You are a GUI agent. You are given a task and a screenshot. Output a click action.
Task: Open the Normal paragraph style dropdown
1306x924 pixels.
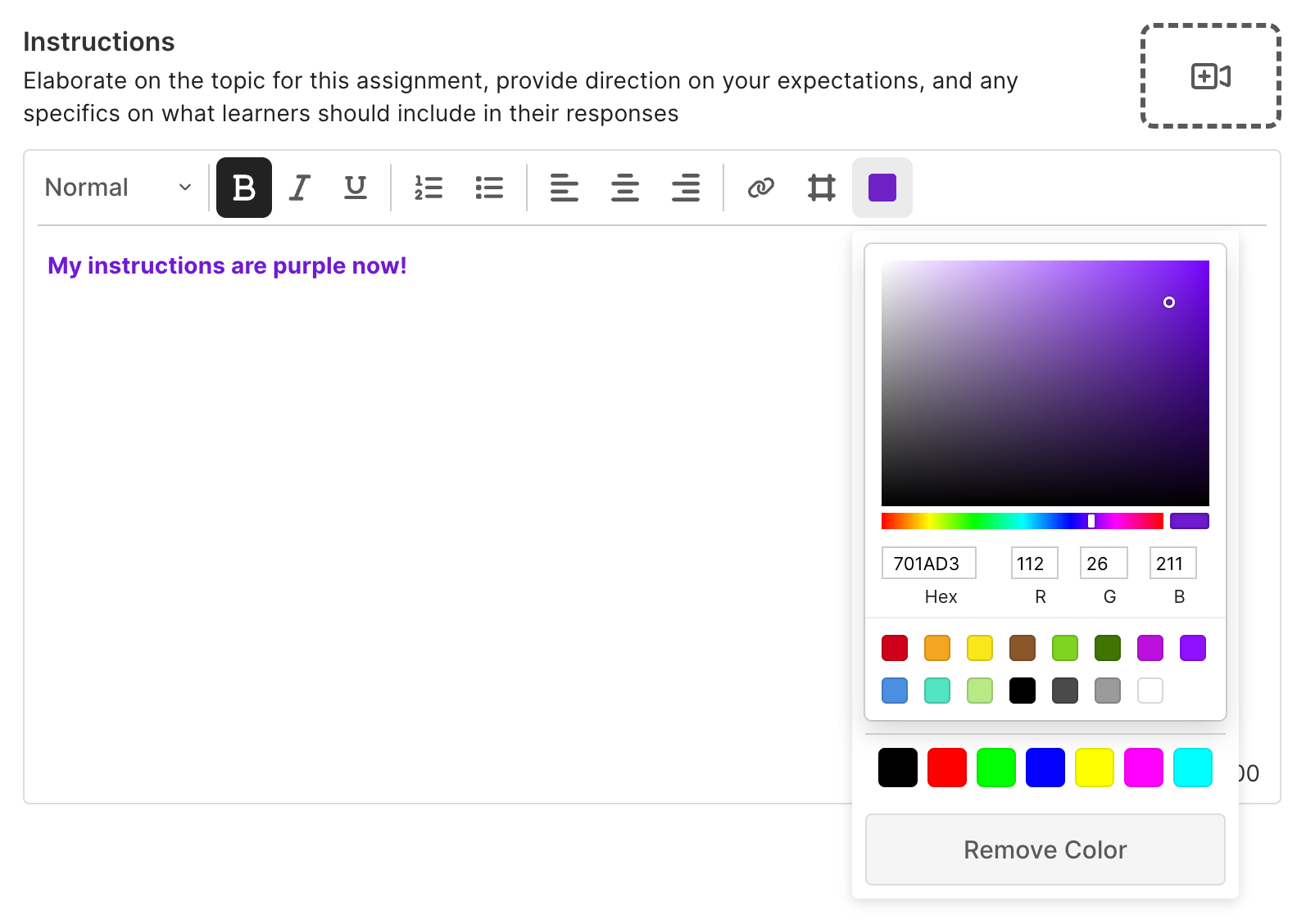coord(119,188)
